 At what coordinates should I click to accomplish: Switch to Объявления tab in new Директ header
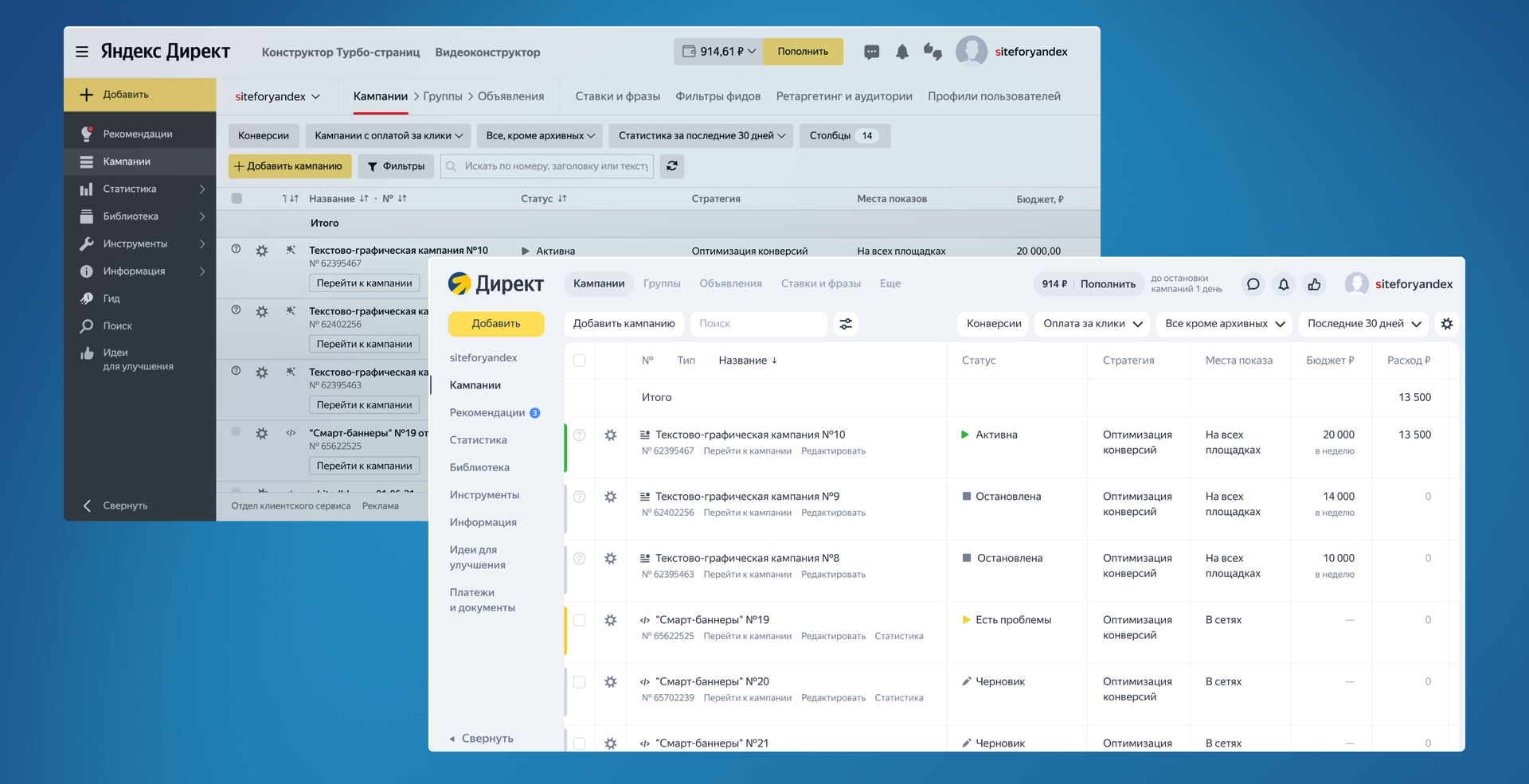pos(730,283)
